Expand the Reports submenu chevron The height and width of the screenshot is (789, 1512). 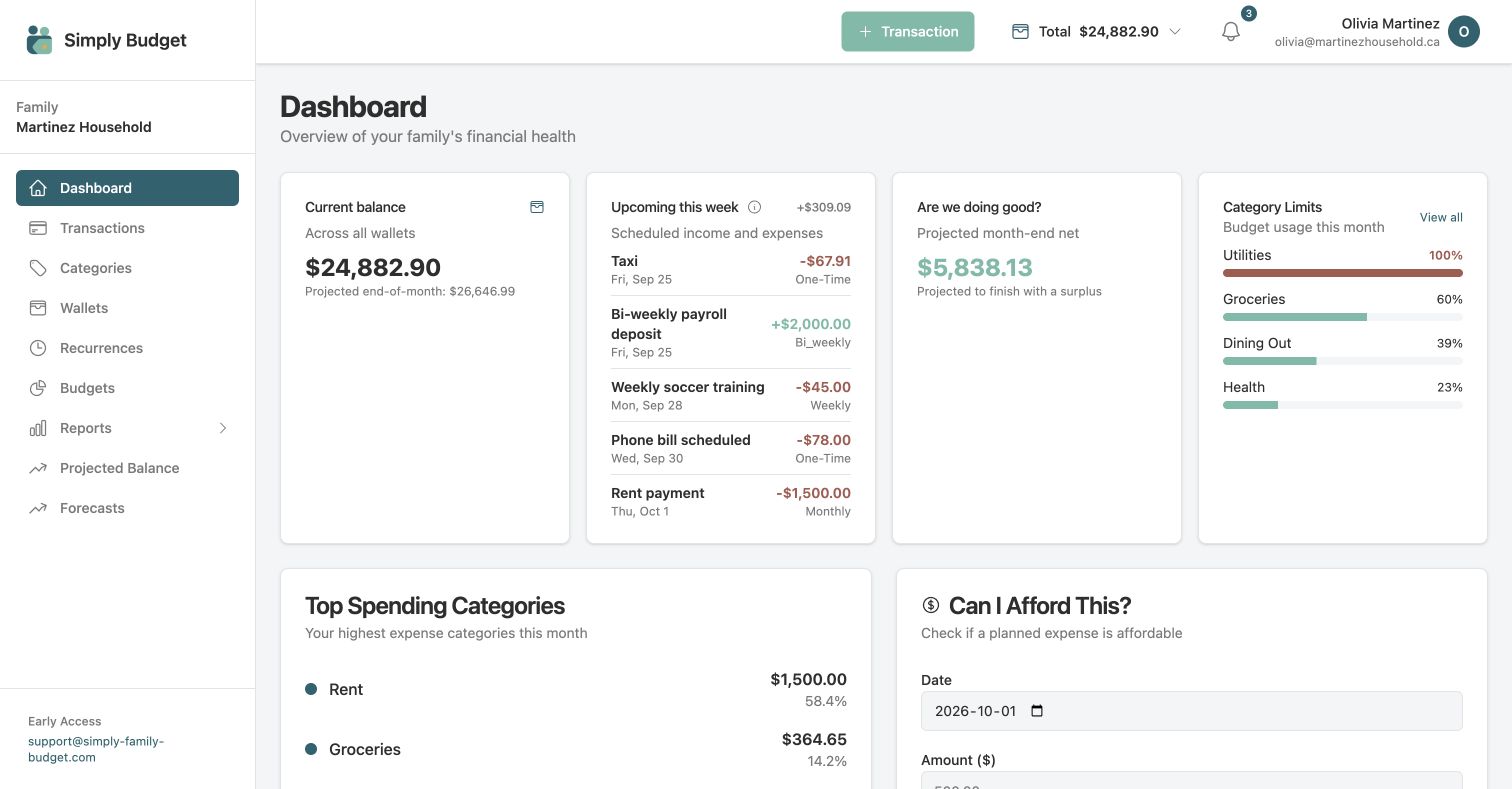pos(223,428)
